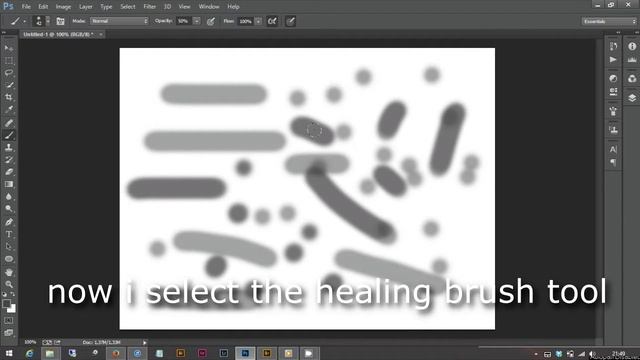Select the Quick Selection tool
The image size is (640, 360).
[x=9, y=85]
